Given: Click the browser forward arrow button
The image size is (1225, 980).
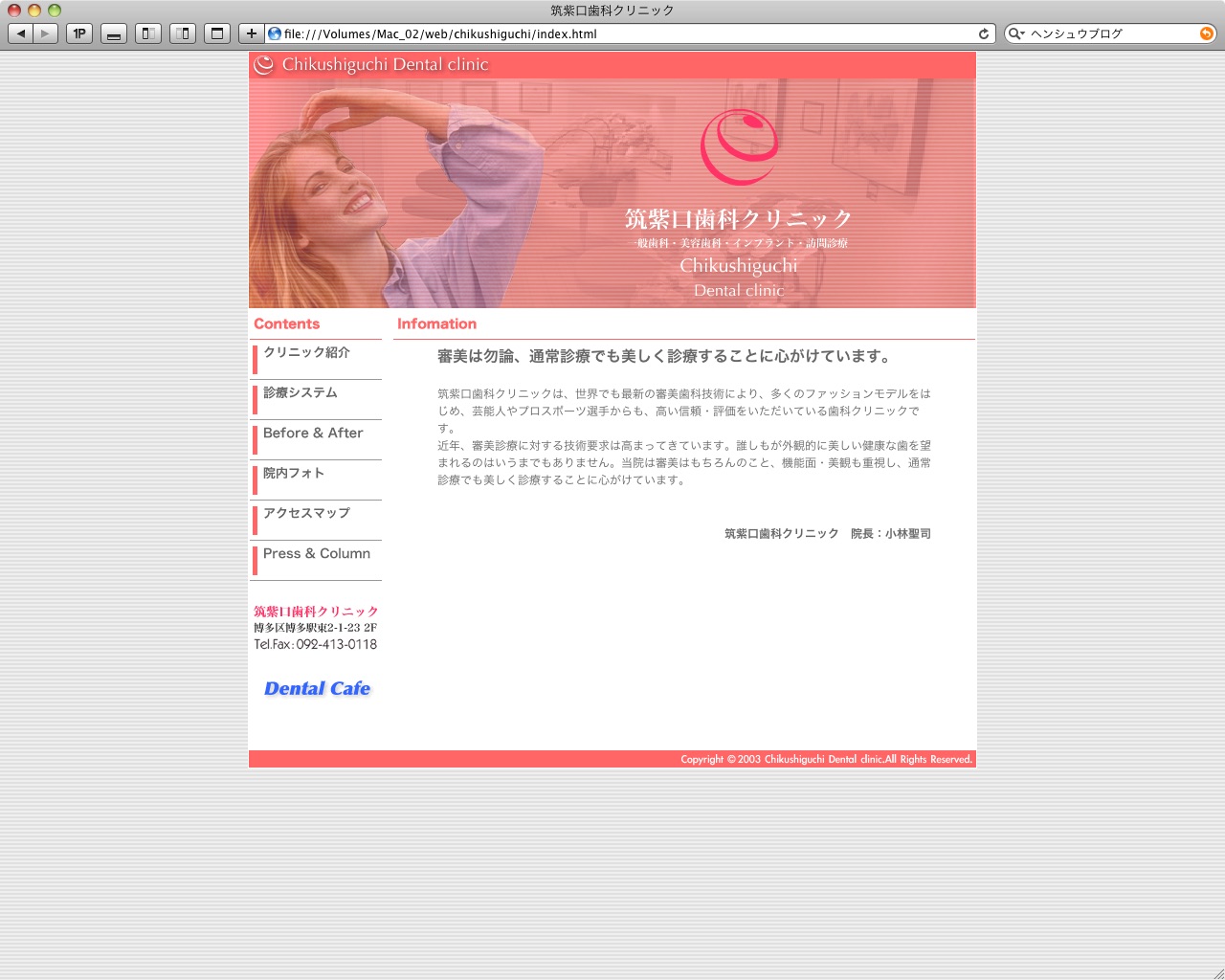Looking at the screenshot, I should [x=45, y=33].
